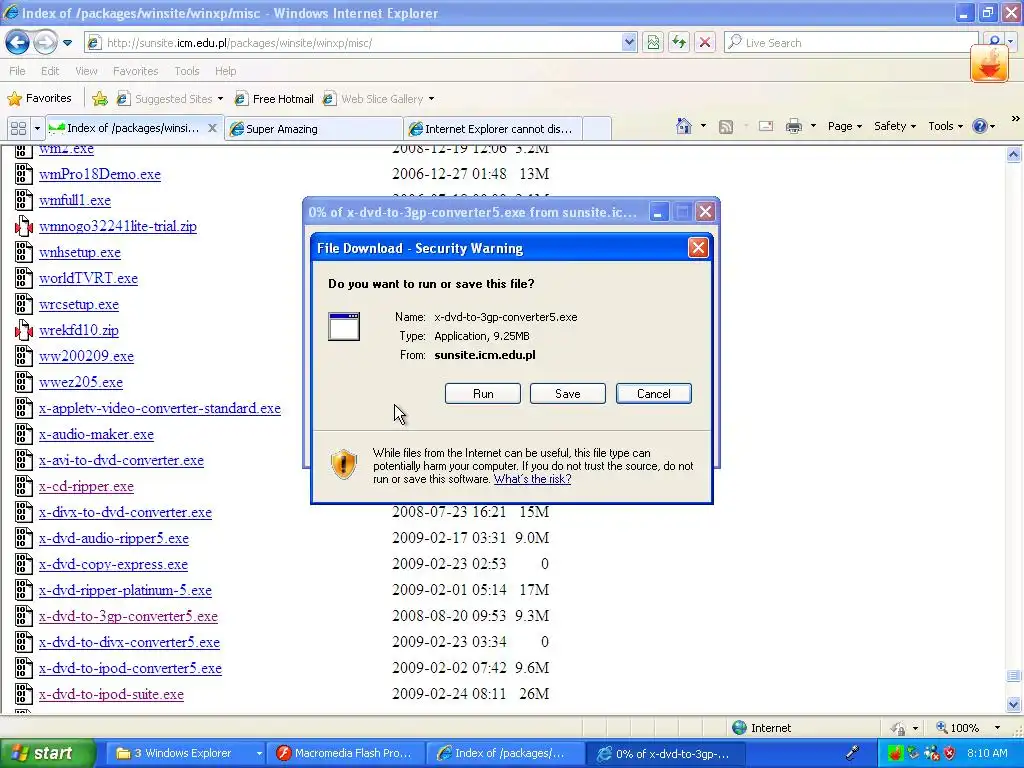The image size is (1024, 768).
Task: Click Cancel in the File Download dialog
Action: 654,394
